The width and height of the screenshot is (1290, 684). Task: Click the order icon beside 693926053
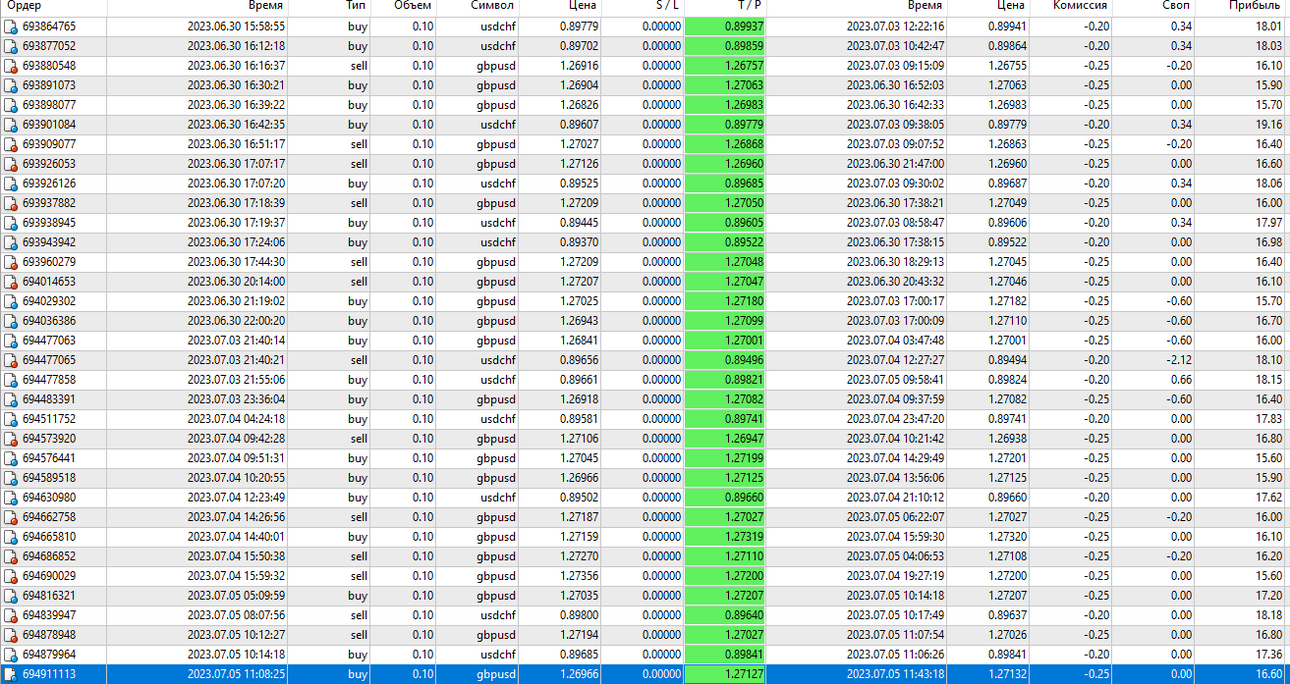click(11, 164)
